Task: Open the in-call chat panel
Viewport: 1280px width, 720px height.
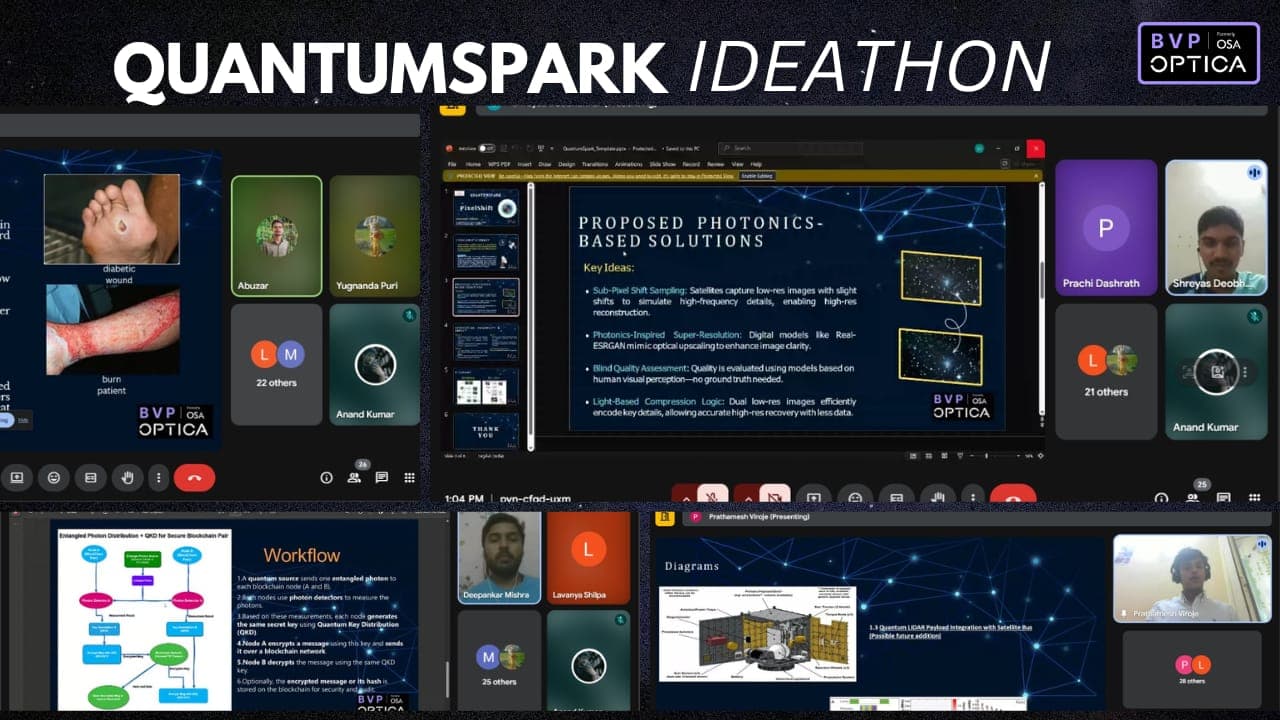Action: coord(381,477)
